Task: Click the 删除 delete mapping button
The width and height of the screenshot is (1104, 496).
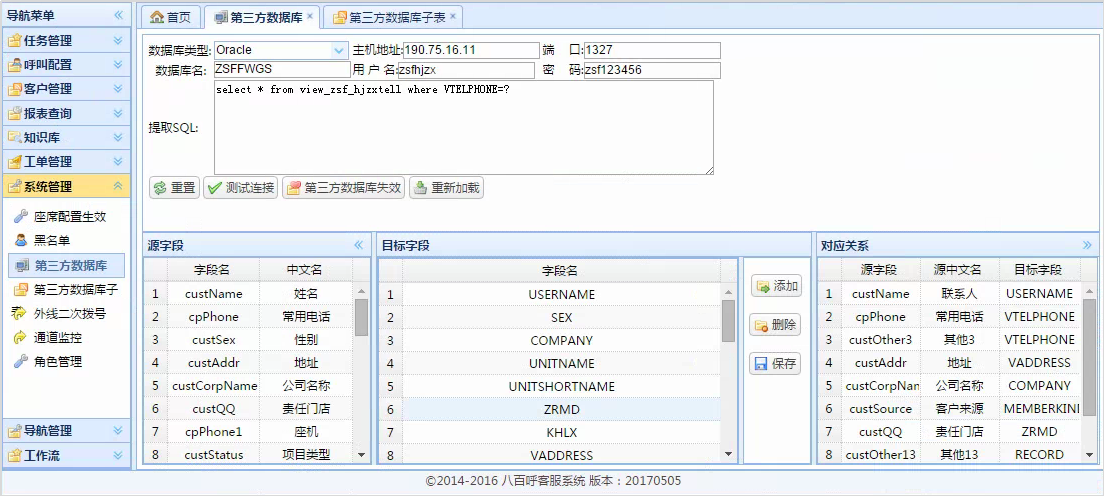Action: pyautogui.click(x=776, y=325)
